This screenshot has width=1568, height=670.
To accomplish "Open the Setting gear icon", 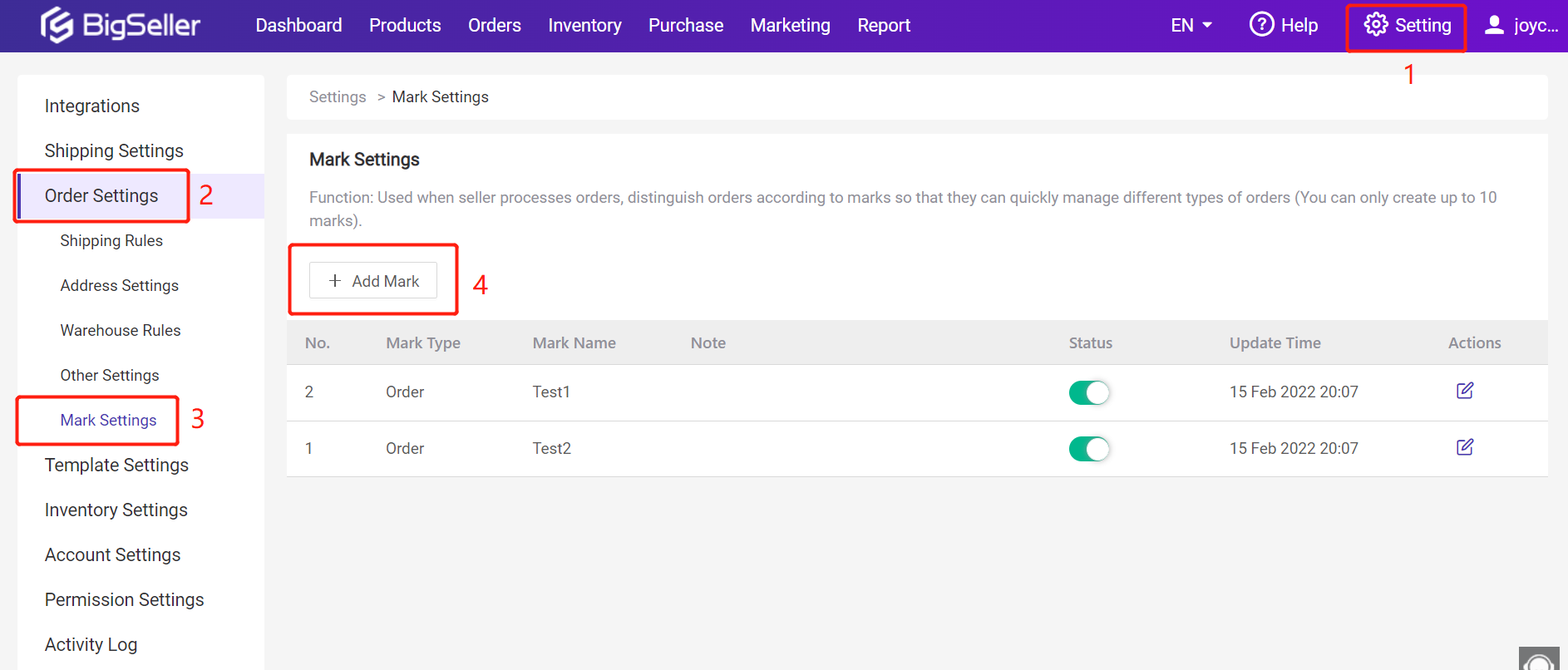I will pyautogui.click(x=1376, y=25).
